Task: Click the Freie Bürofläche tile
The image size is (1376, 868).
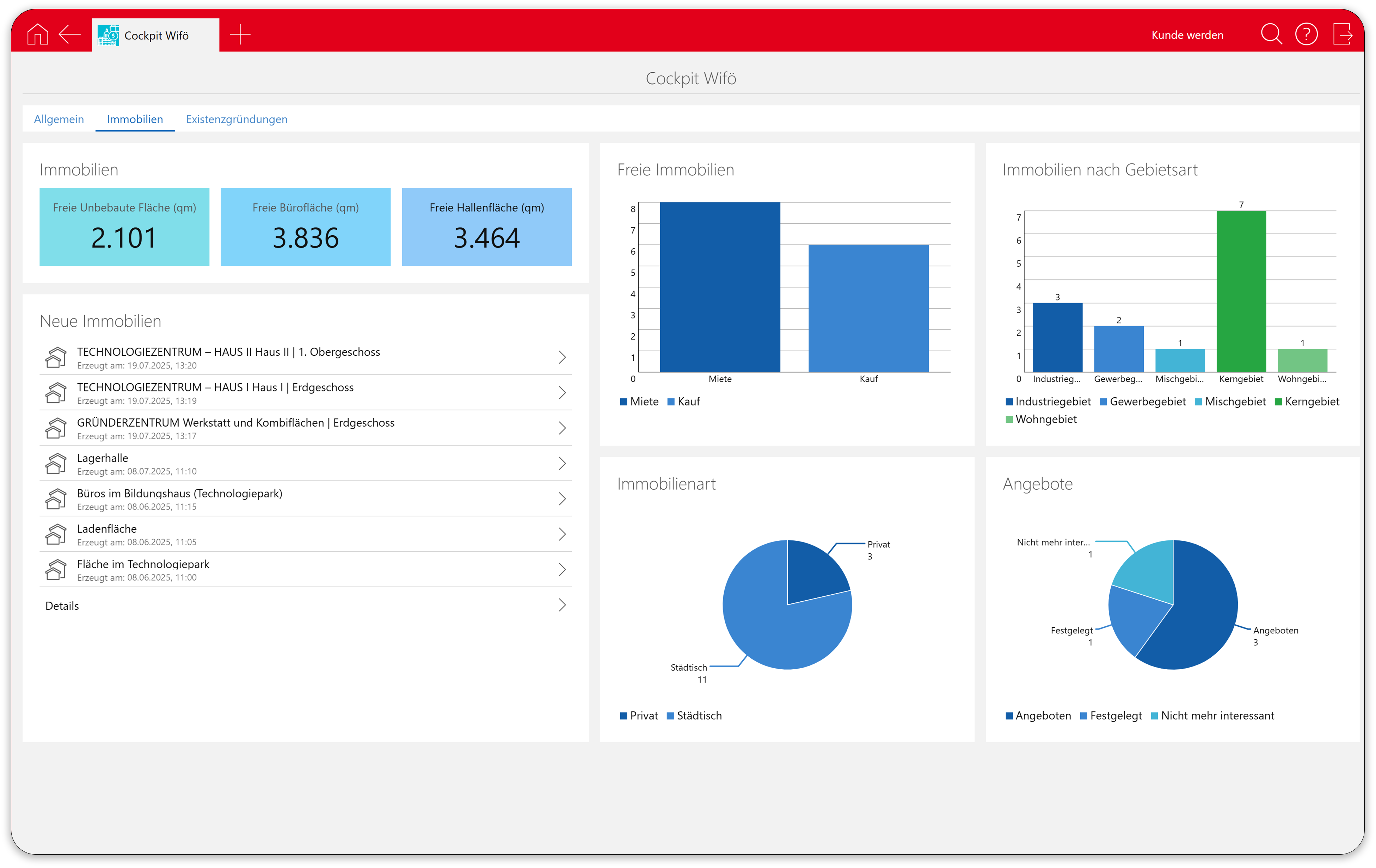Action: [305, 227]
